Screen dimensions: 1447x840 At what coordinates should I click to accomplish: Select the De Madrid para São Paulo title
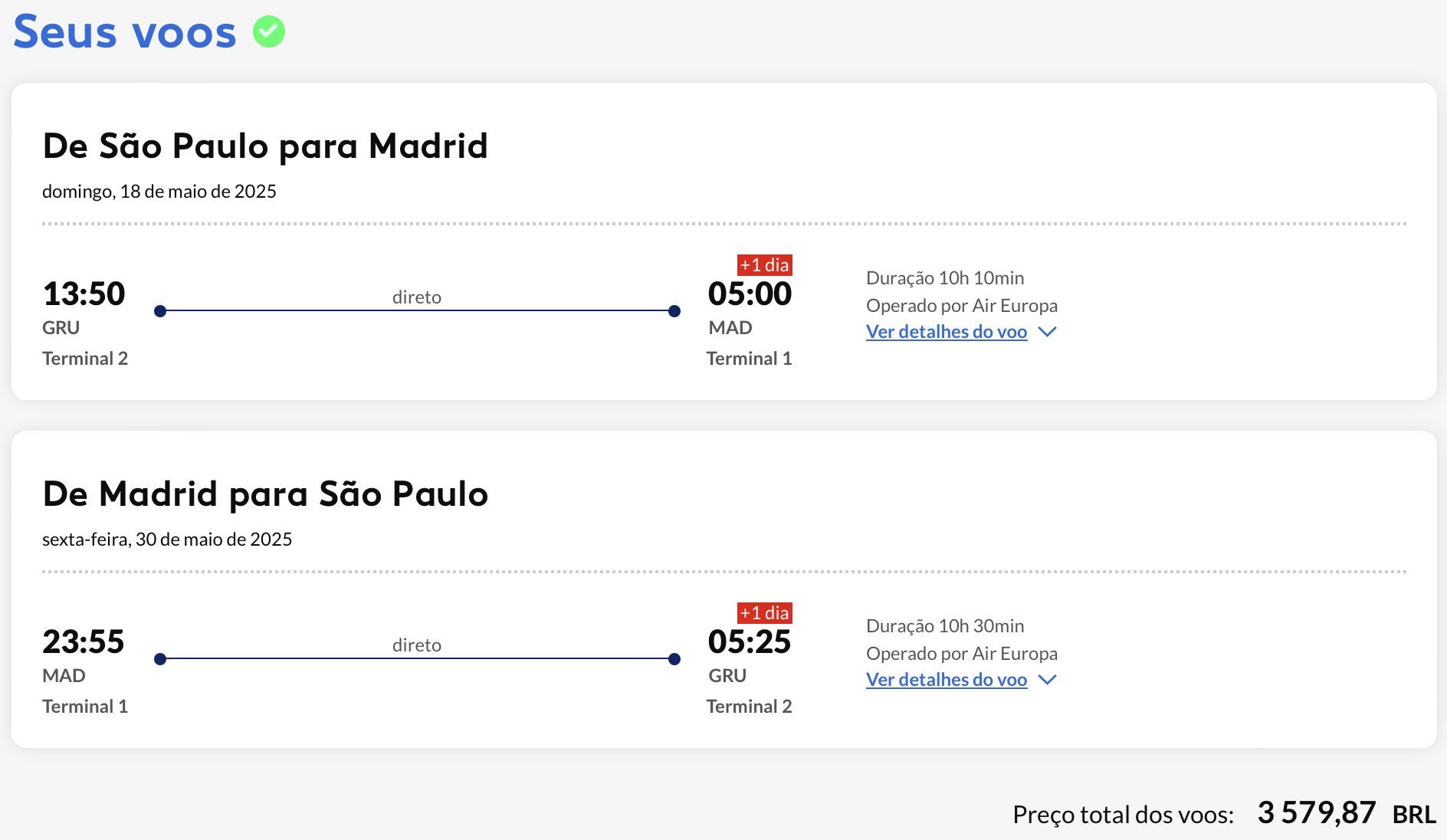click(x=264, y=494)
